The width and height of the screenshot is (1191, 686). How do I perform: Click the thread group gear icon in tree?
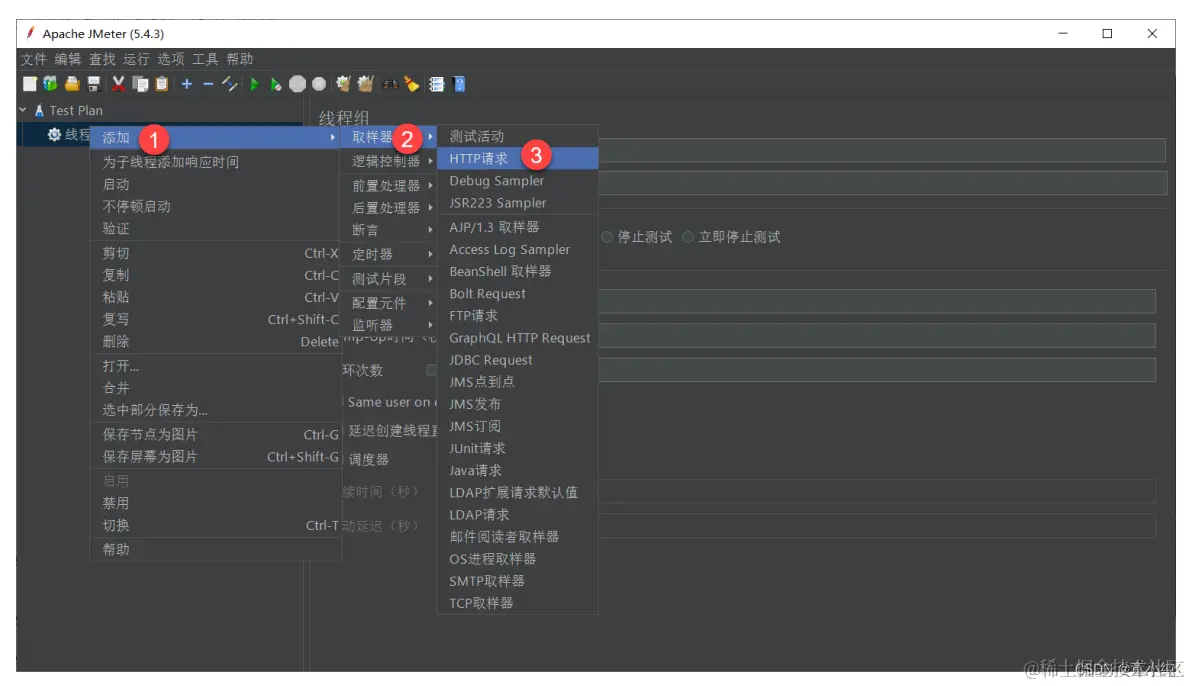54,134
